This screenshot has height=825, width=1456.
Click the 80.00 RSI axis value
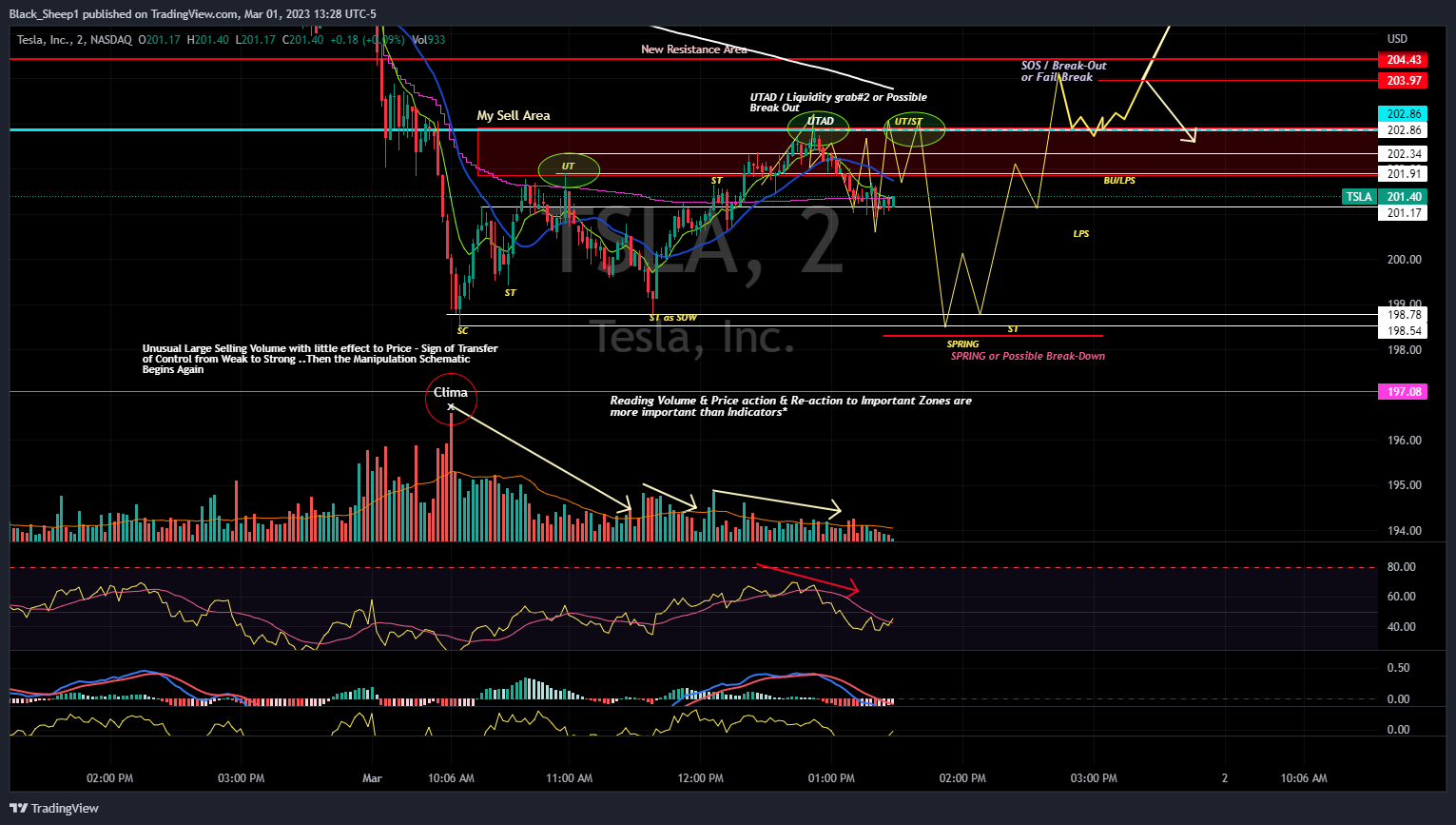pos(1402,567)
